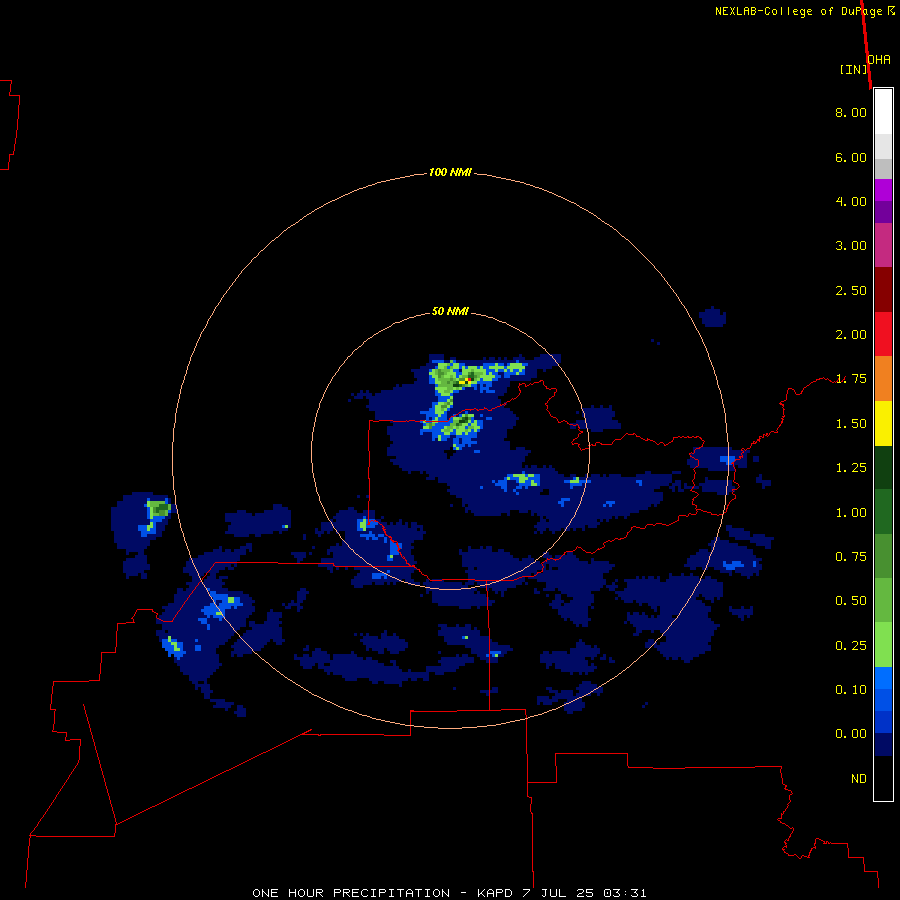Image resolution: width=900 pixels, height=900 pixels.
Task: Click the 6.00 legend value
Action: pos(851,157)
